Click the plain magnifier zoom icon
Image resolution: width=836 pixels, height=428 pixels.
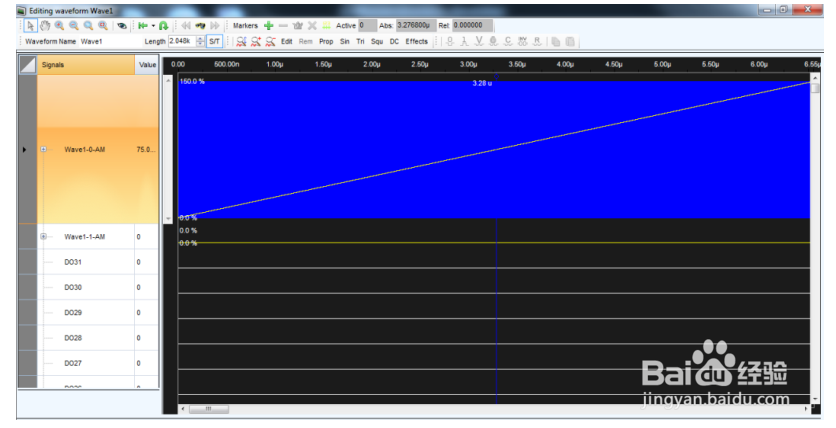[x=88, y=26]
